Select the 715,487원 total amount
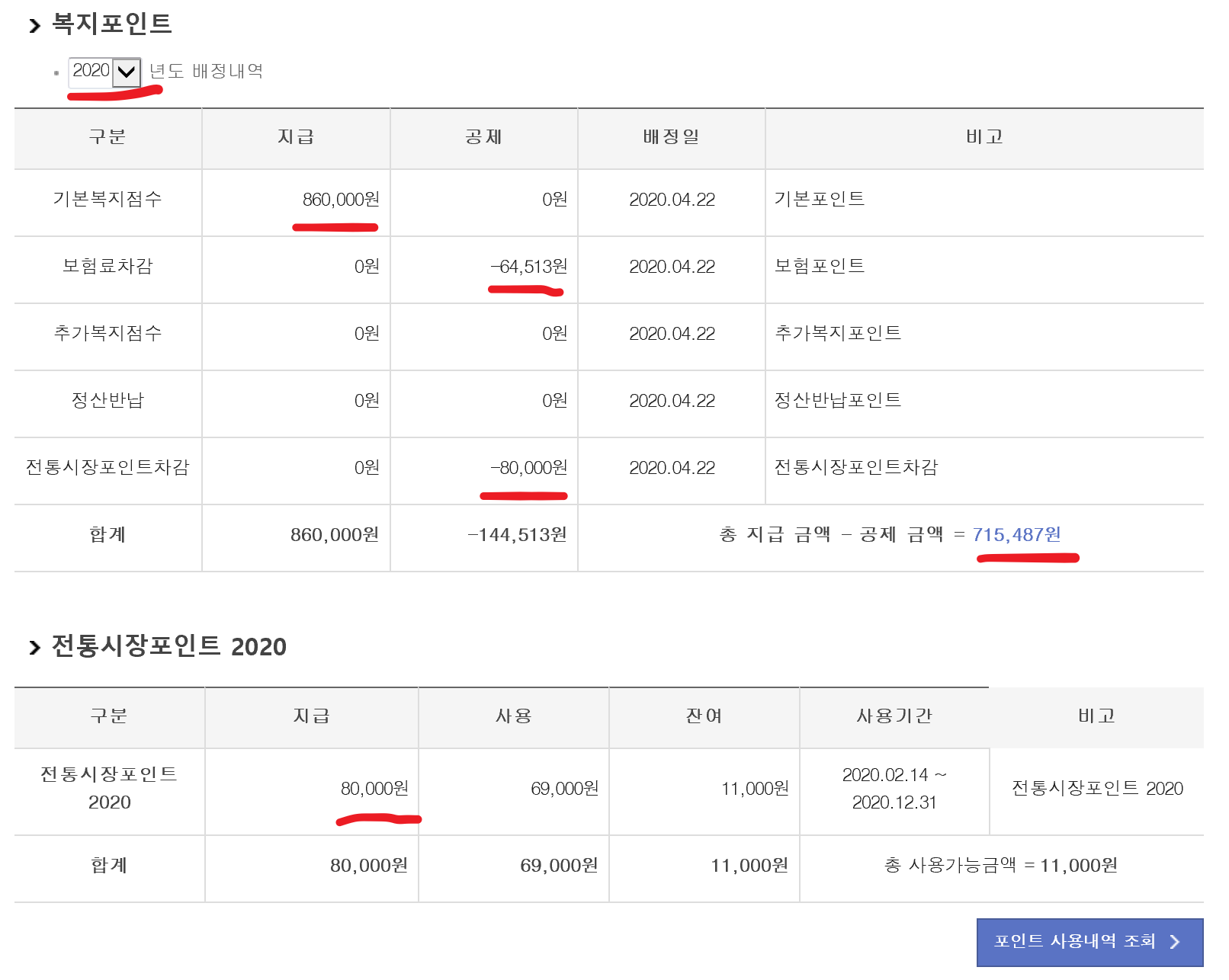This screenshot has height=980, width=1229. (x=1016, y=534)
